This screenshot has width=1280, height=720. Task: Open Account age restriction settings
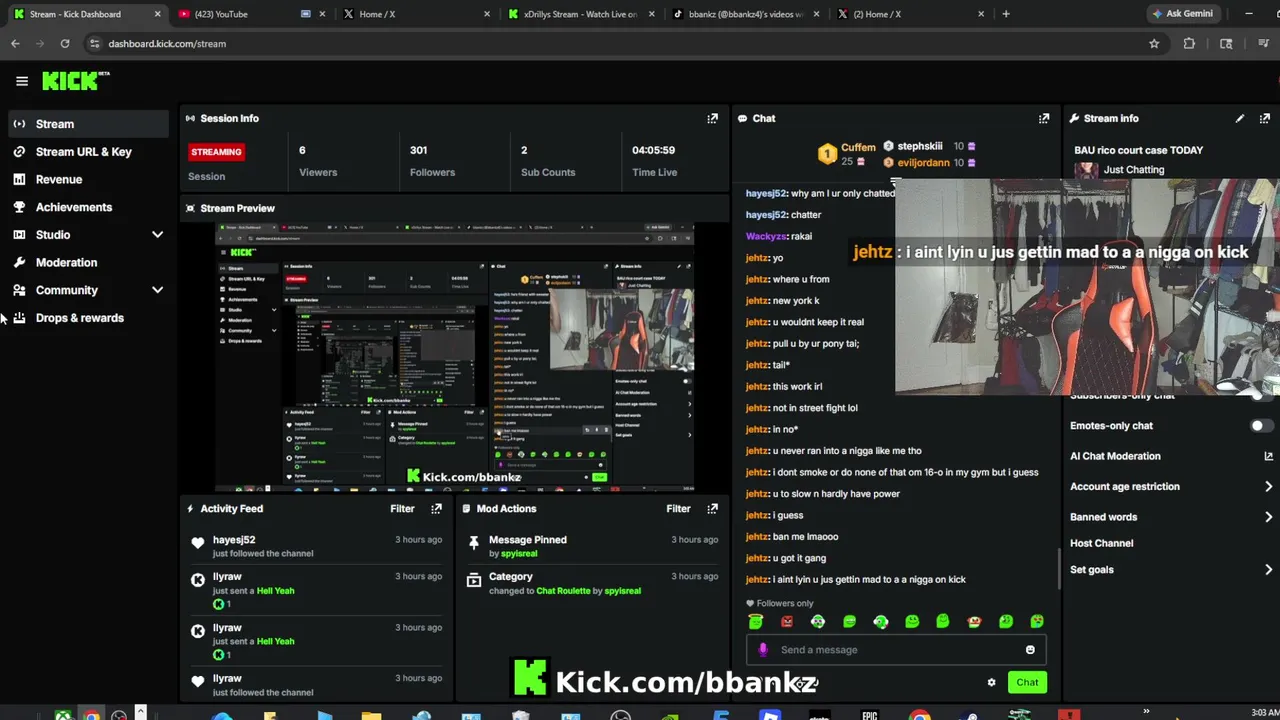tap(1171, 486)
